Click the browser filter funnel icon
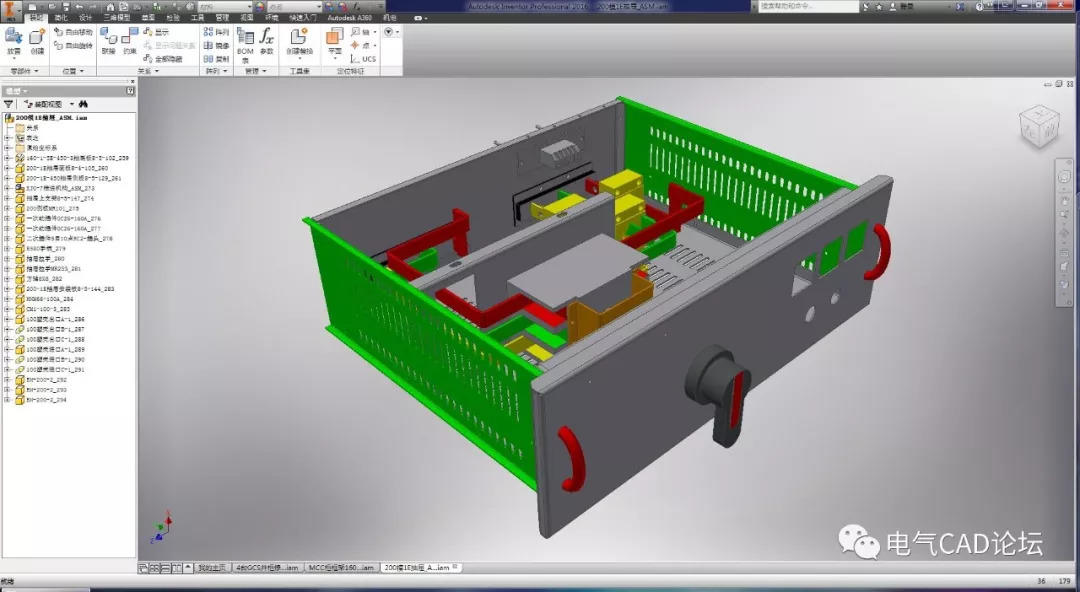Screen dimensions: 1080x592 (9, 104)
